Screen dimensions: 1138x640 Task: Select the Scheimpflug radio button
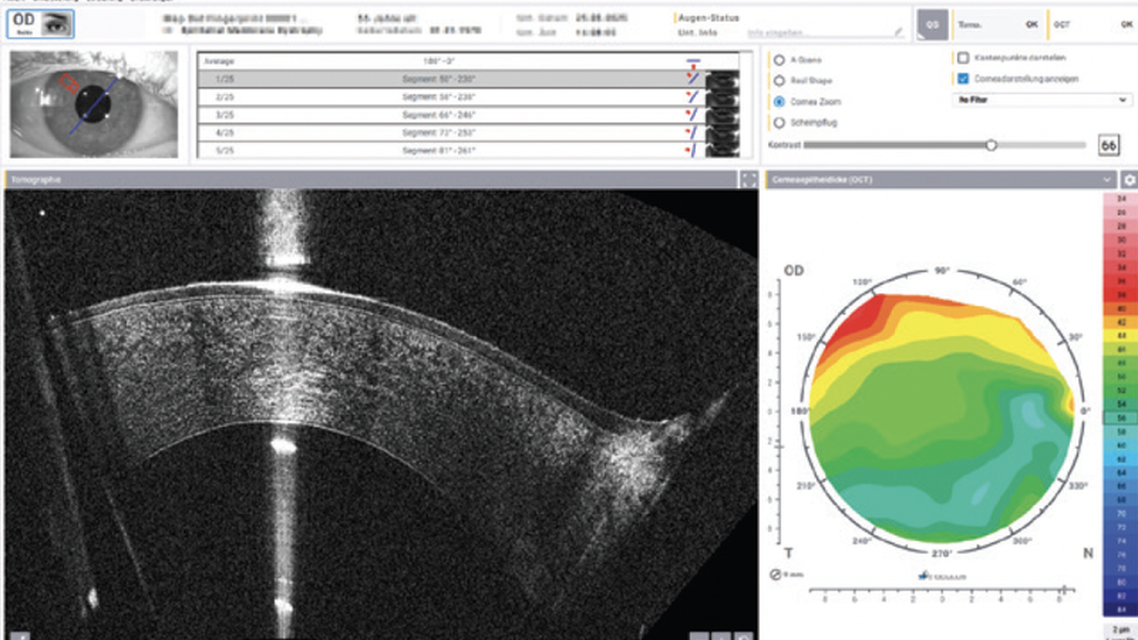779,123
